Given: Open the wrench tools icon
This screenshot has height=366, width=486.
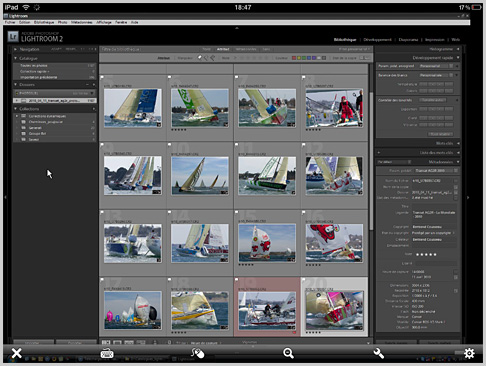Looking at the screenshot, I should pos(378,353).
